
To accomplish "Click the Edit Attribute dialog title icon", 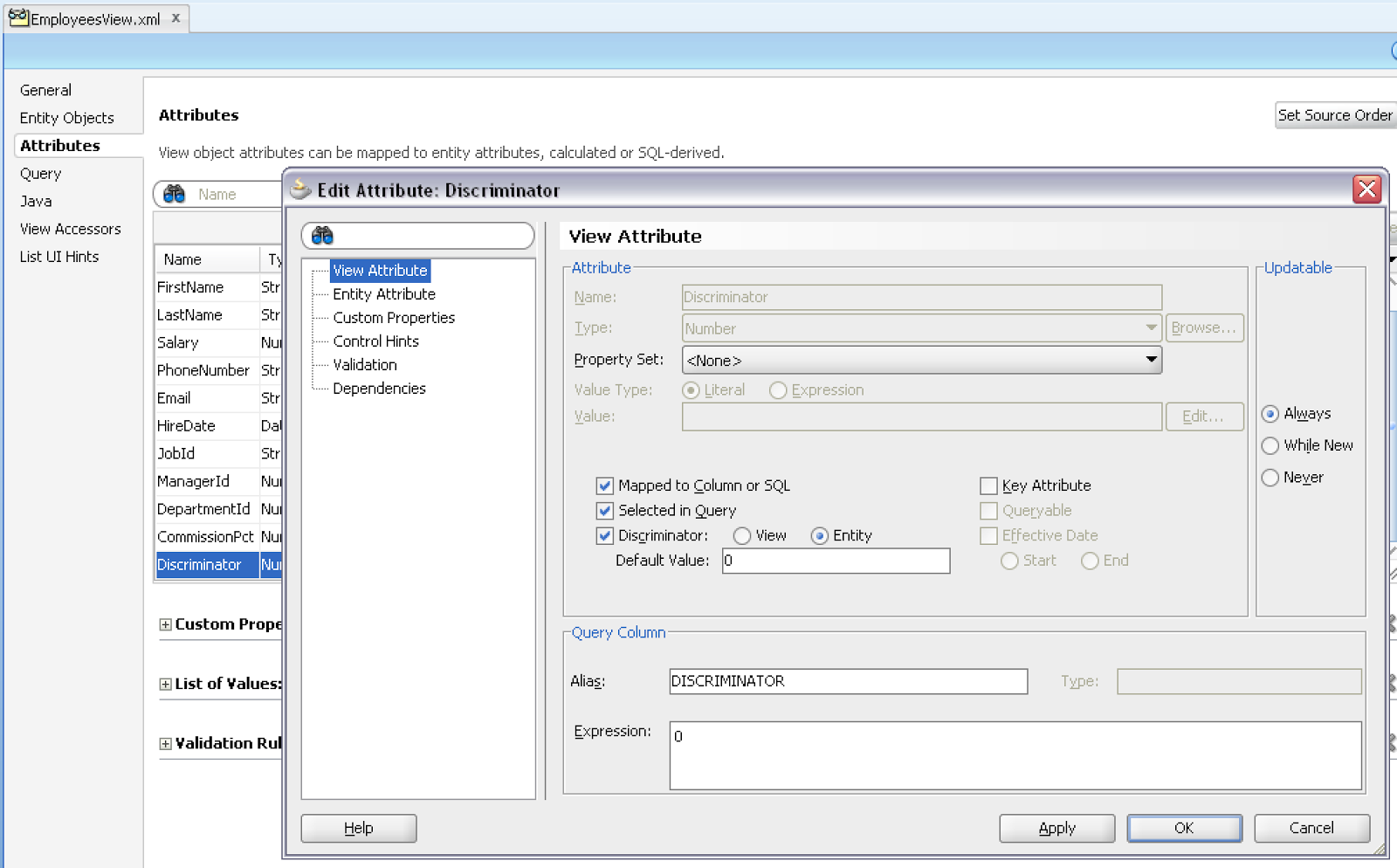I will coord(301,189).
